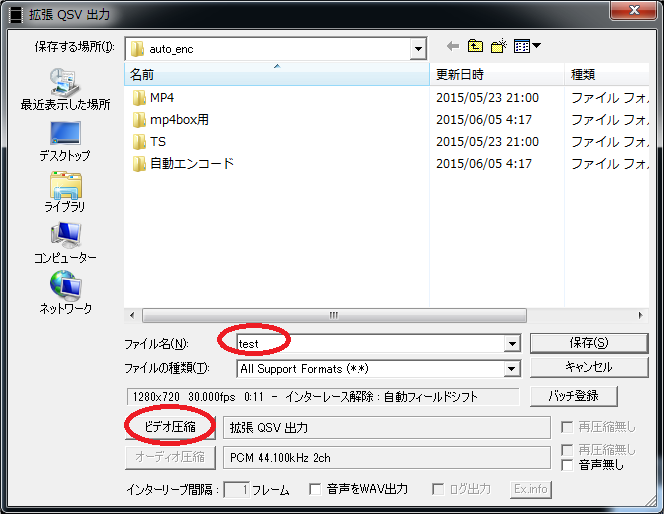Expand the ファイル名 dropdown arrow

[512, 343]
